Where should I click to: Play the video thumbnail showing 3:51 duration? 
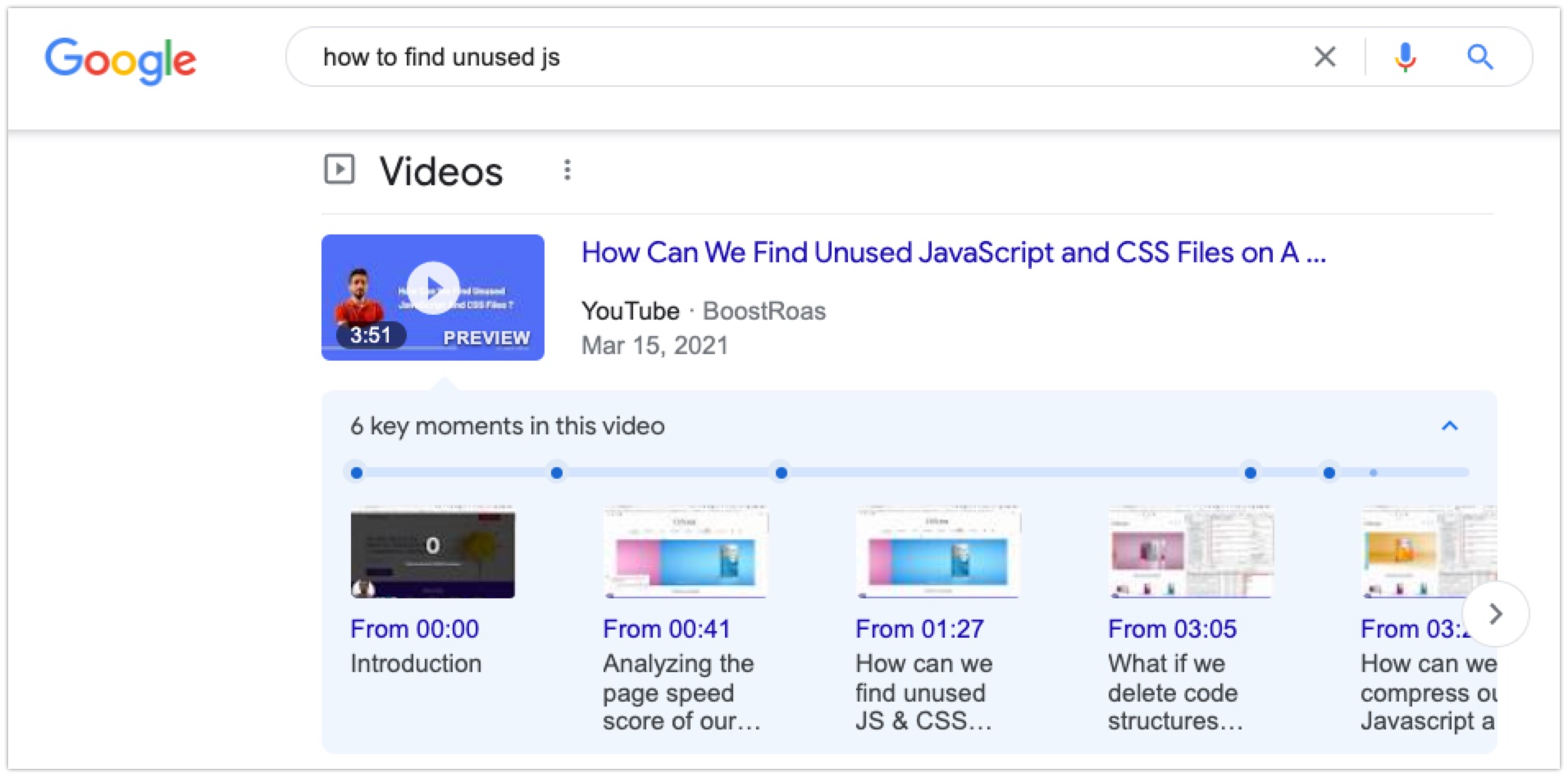(433, 298)
